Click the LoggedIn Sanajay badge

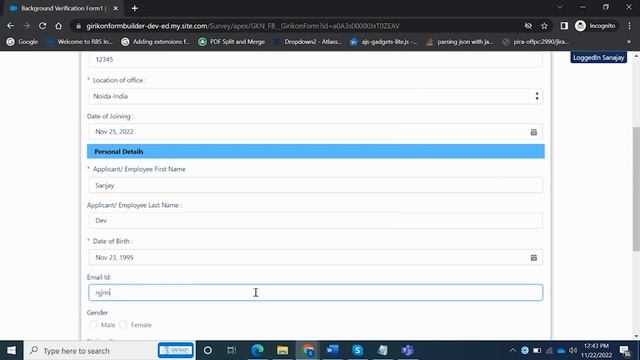[x=598, y=58]
